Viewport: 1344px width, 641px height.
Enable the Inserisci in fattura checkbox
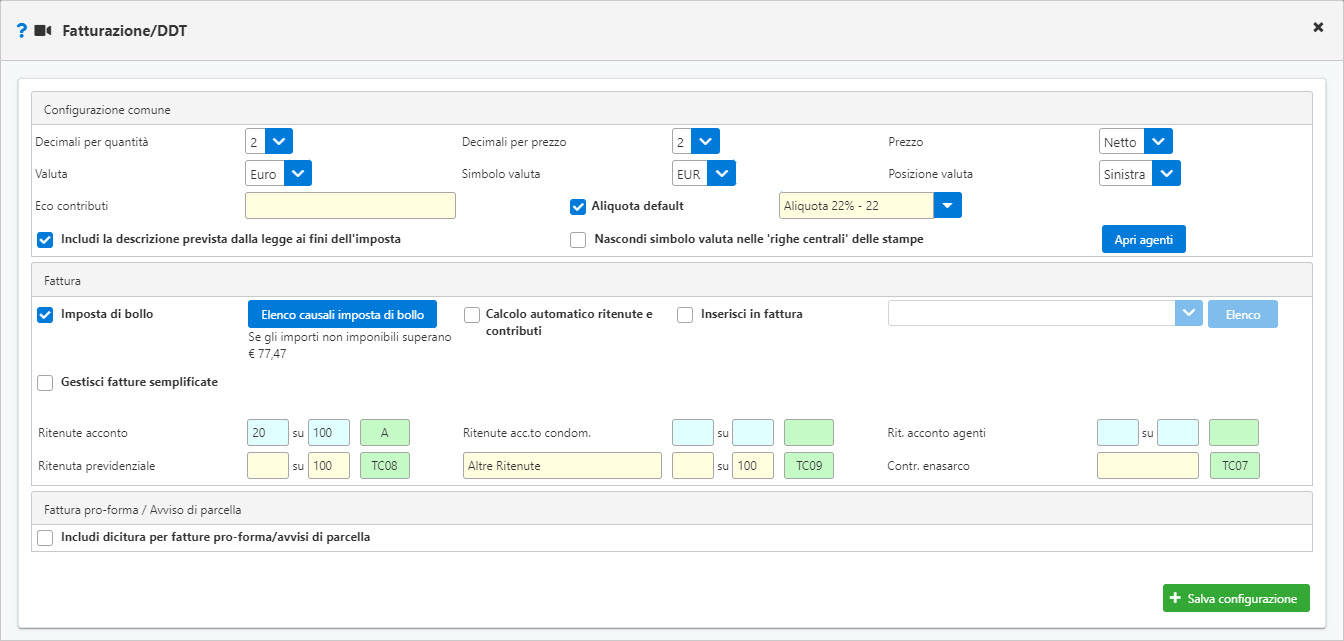coord(685,315)
